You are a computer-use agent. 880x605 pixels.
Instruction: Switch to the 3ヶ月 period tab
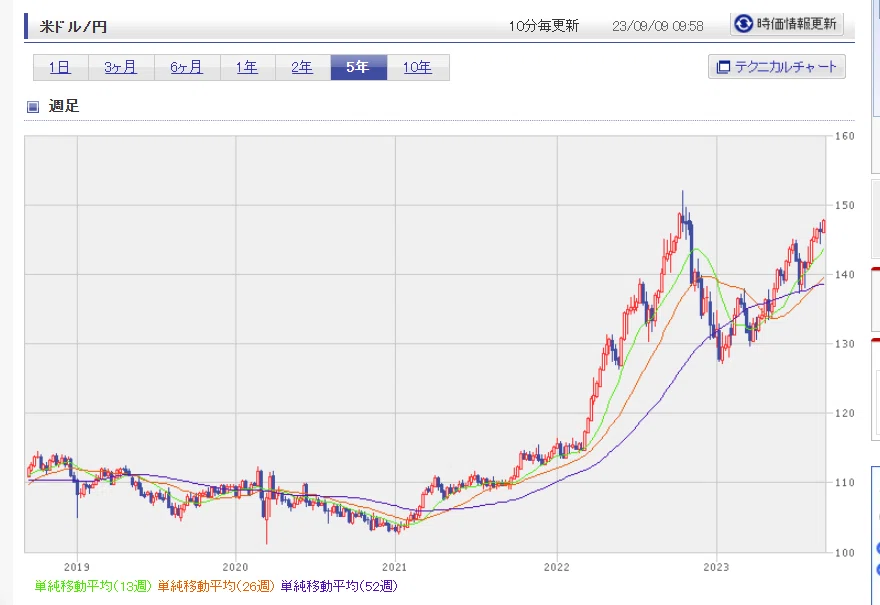point(121,67)
